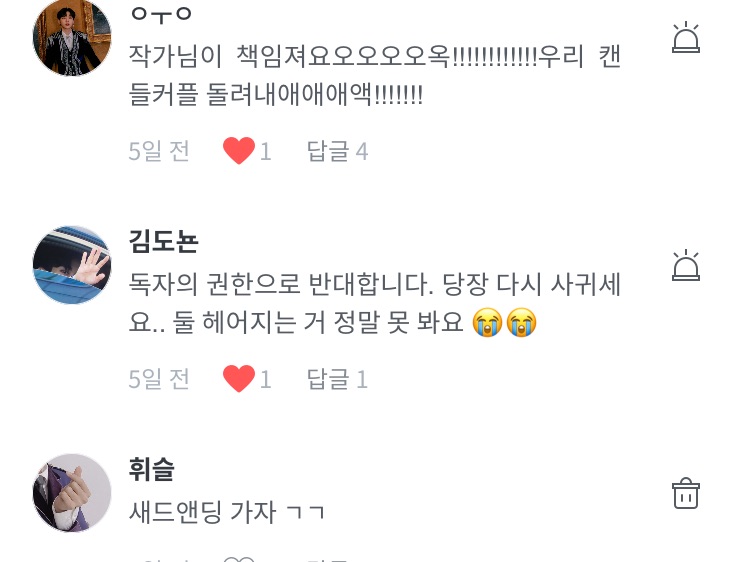Toggle the red heart on 김도뇬's comment
Image resolution: width=750 pixels, height=562 pixels.
tap(239, 378)
